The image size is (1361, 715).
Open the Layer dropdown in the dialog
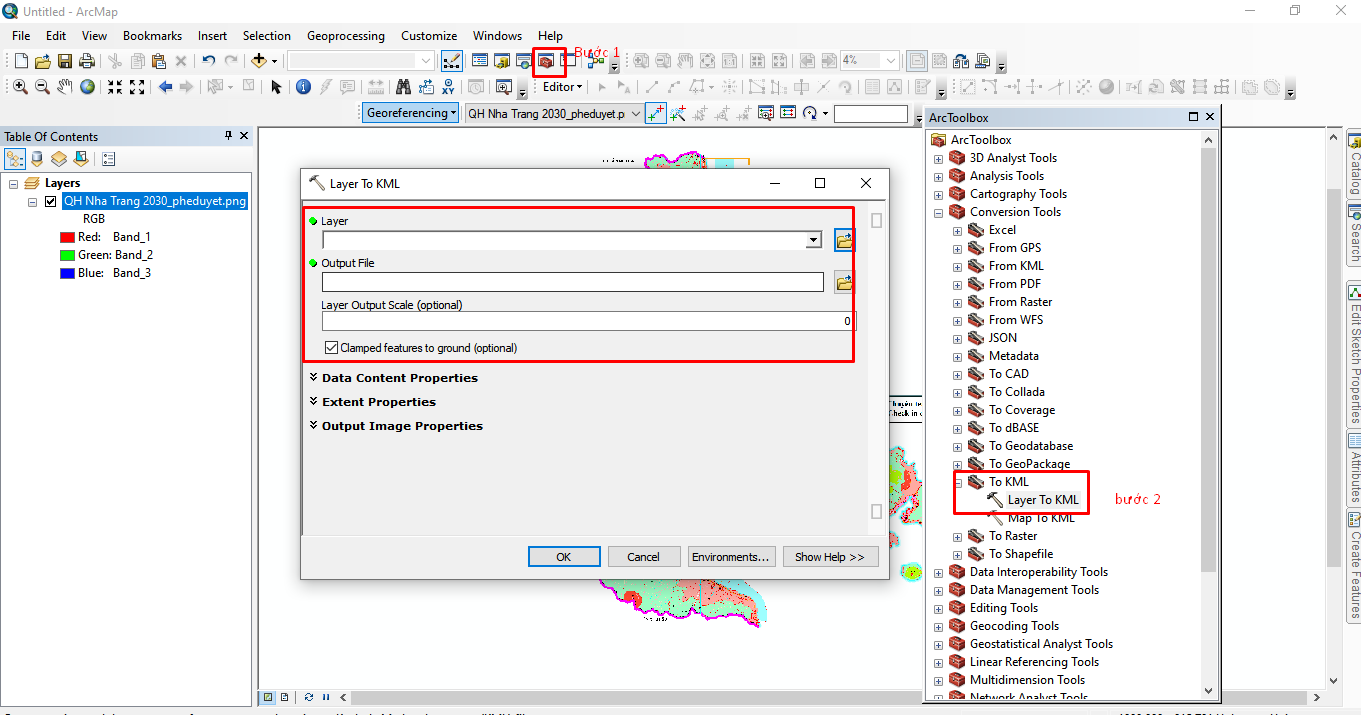(814, 240)
